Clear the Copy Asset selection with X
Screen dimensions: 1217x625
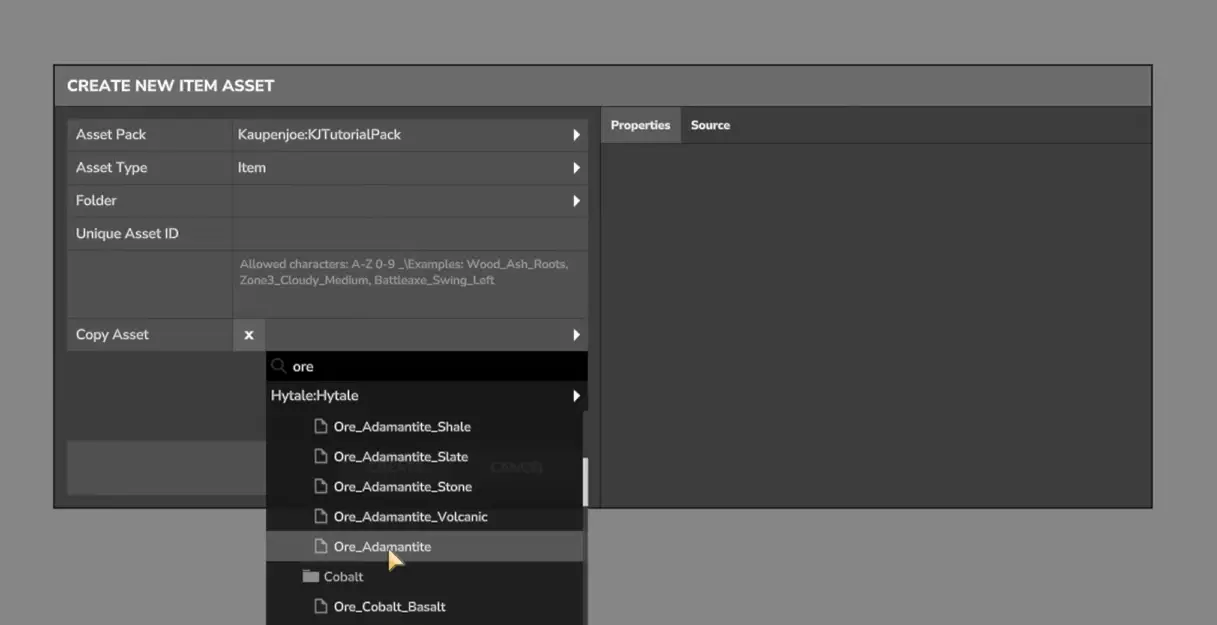(x=249, y=335)
